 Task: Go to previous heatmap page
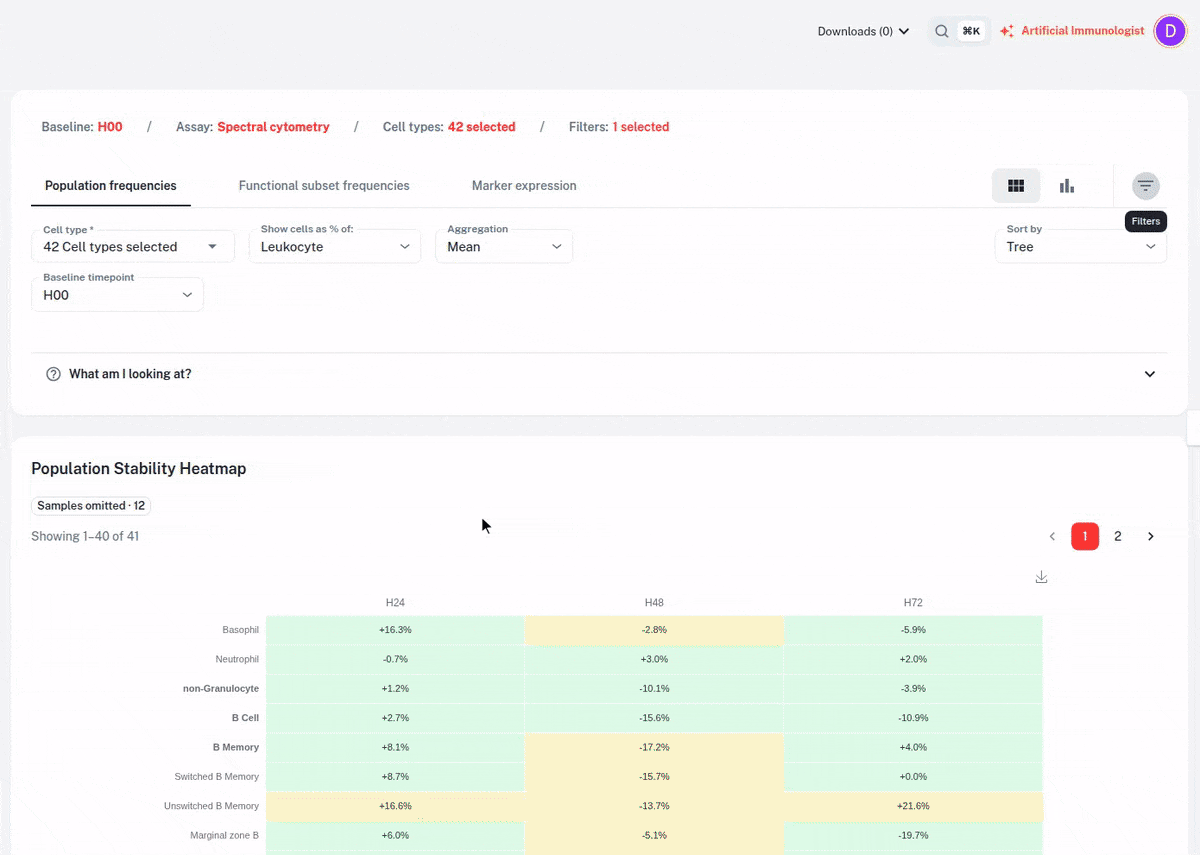1052,536
